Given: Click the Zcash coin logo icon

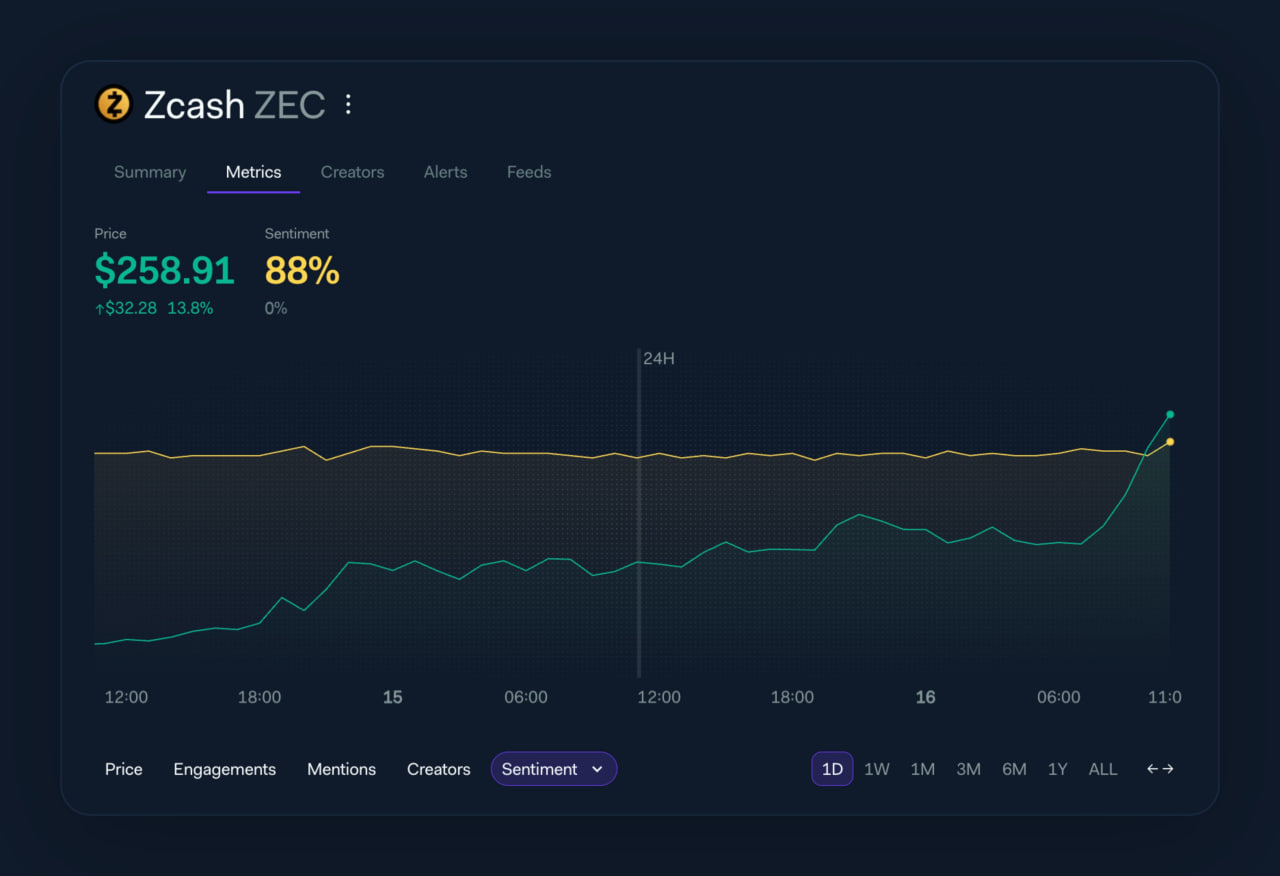Looking at the screenshot, I should point(114,104).
